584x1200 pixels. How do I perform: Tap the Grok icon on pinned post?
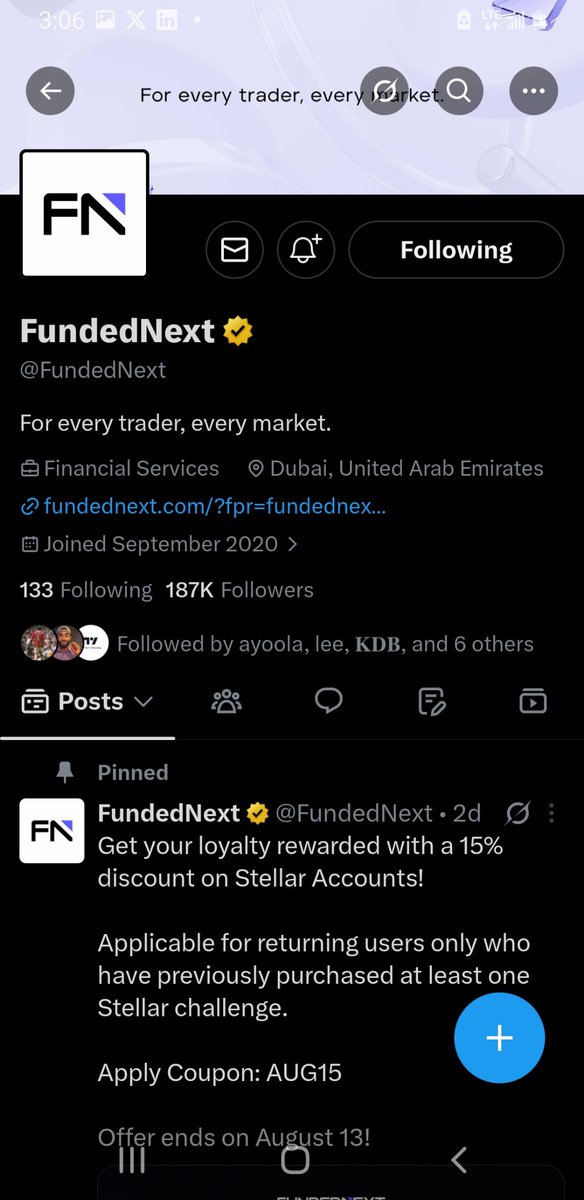[x=517, y=814]
